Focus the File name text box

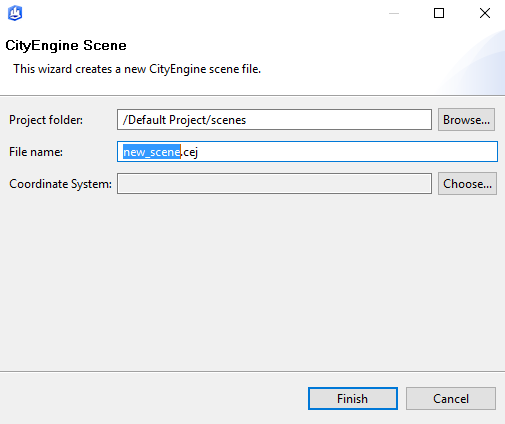pyautogui.click(x=307, y=152)
